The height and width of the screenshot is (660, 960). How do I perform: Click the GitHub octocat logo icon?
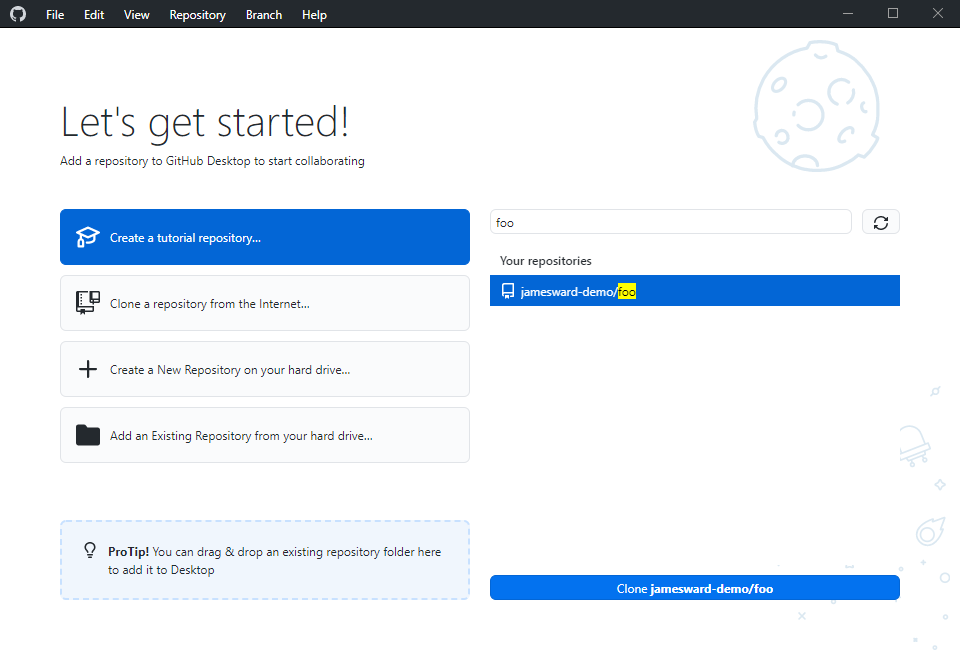[x=18, y=14]
